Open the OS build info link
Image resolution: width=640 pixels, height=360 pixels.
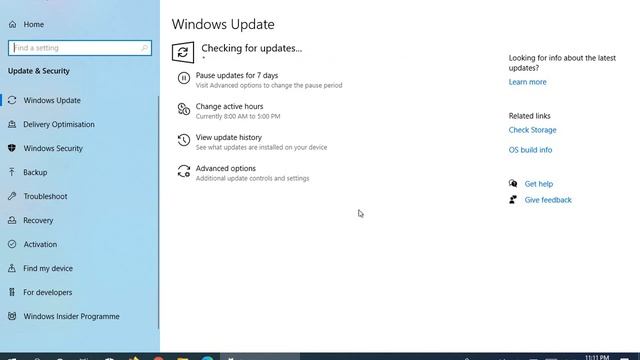coord(530,150)
